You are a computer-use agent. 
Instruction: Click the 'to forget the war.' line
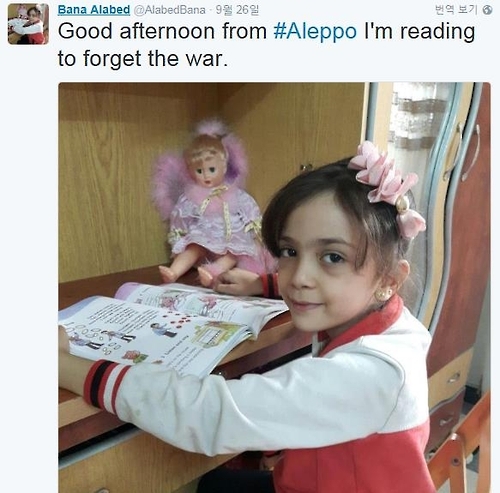(143, 59)
